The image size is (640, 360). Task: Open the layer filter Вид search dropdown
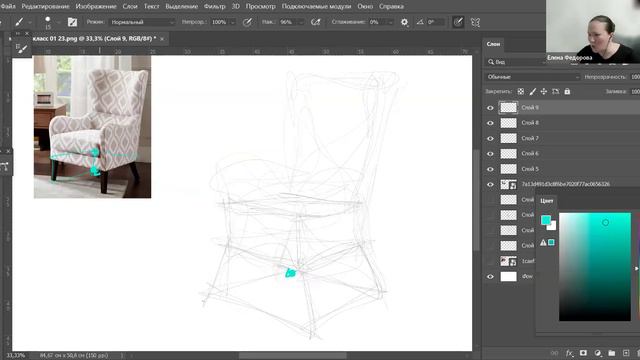(x=516, y=62)
